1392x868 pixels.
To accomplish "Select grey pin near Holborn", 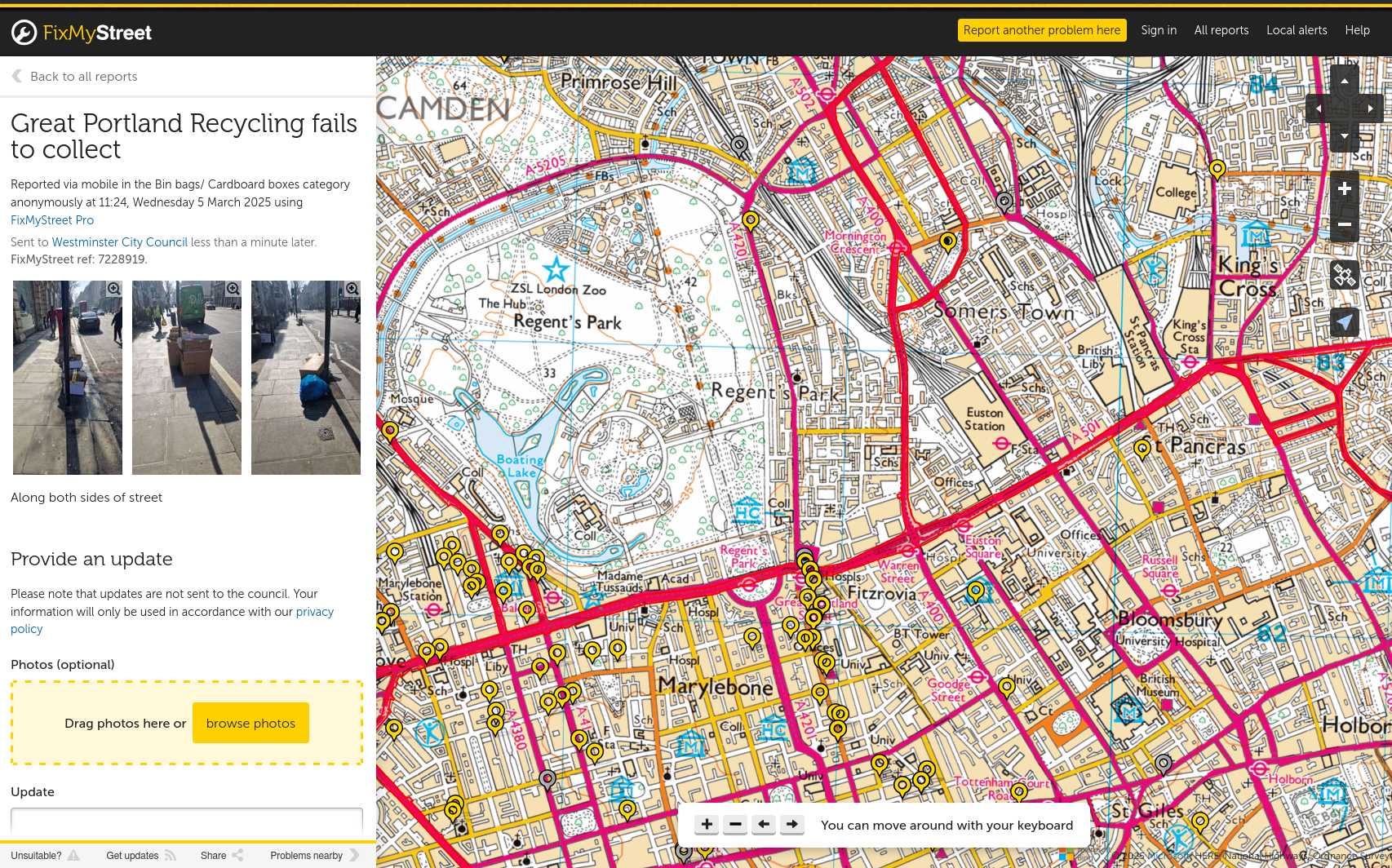I will coord(1164,765).
